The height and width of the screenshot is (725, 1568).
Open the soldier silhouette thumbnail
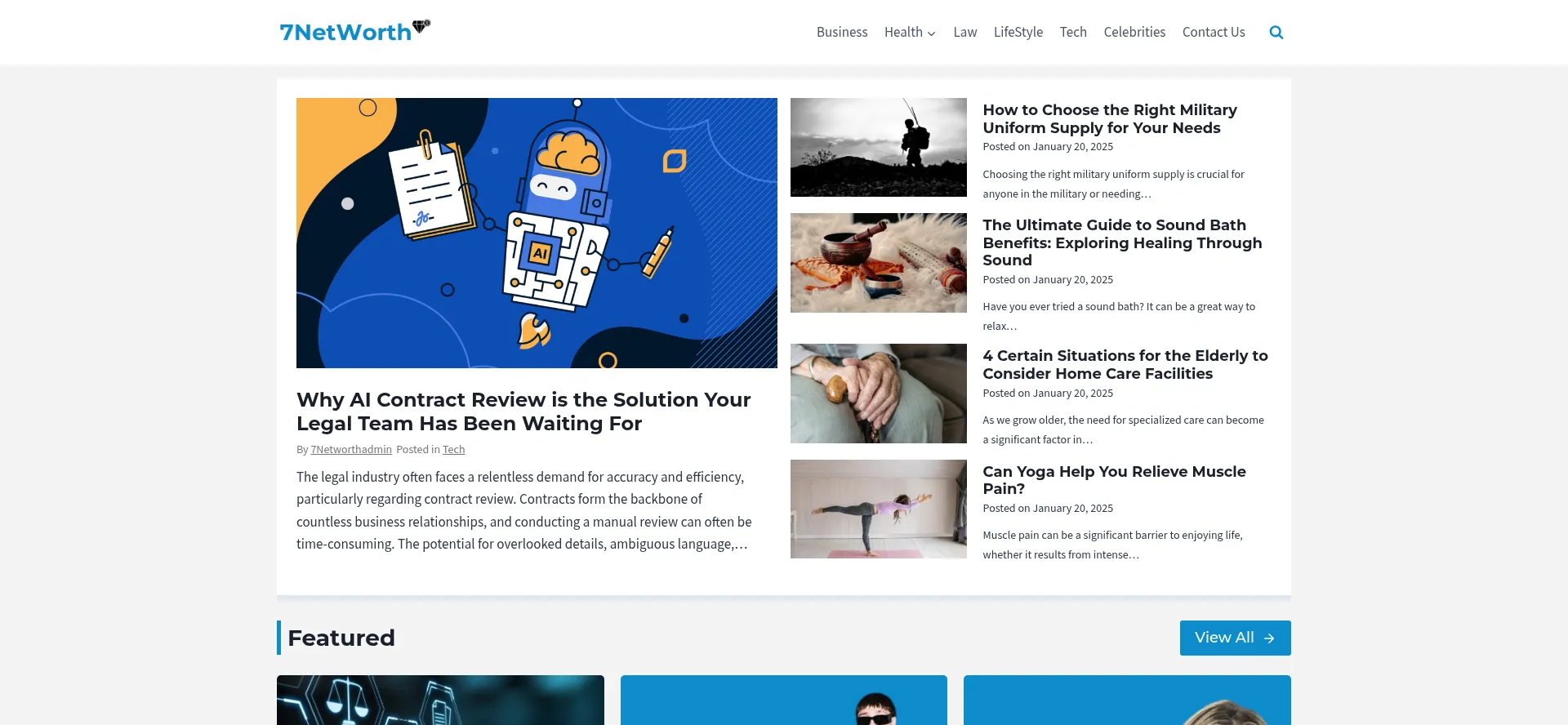point(879,147)
